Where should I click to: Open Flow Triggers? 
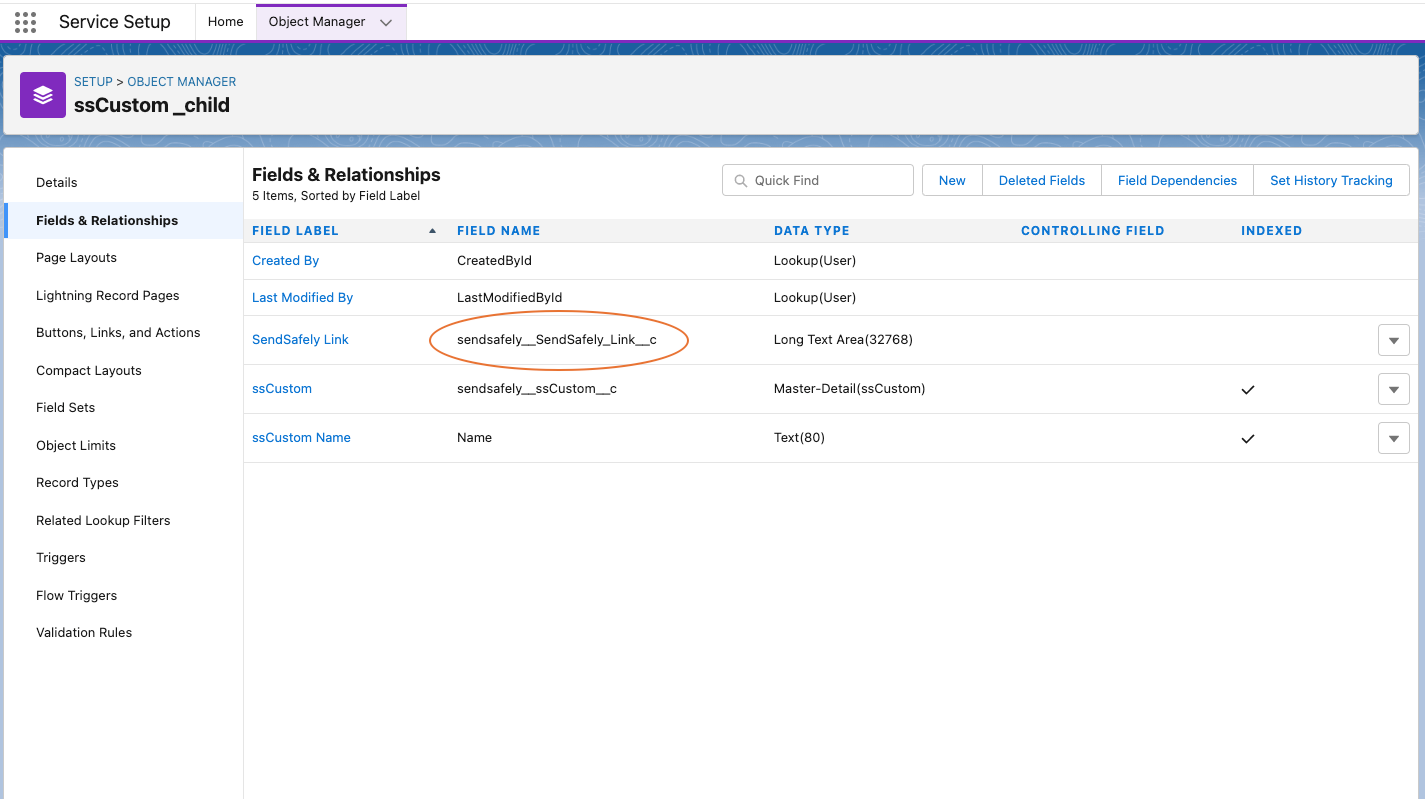[76, 596]
